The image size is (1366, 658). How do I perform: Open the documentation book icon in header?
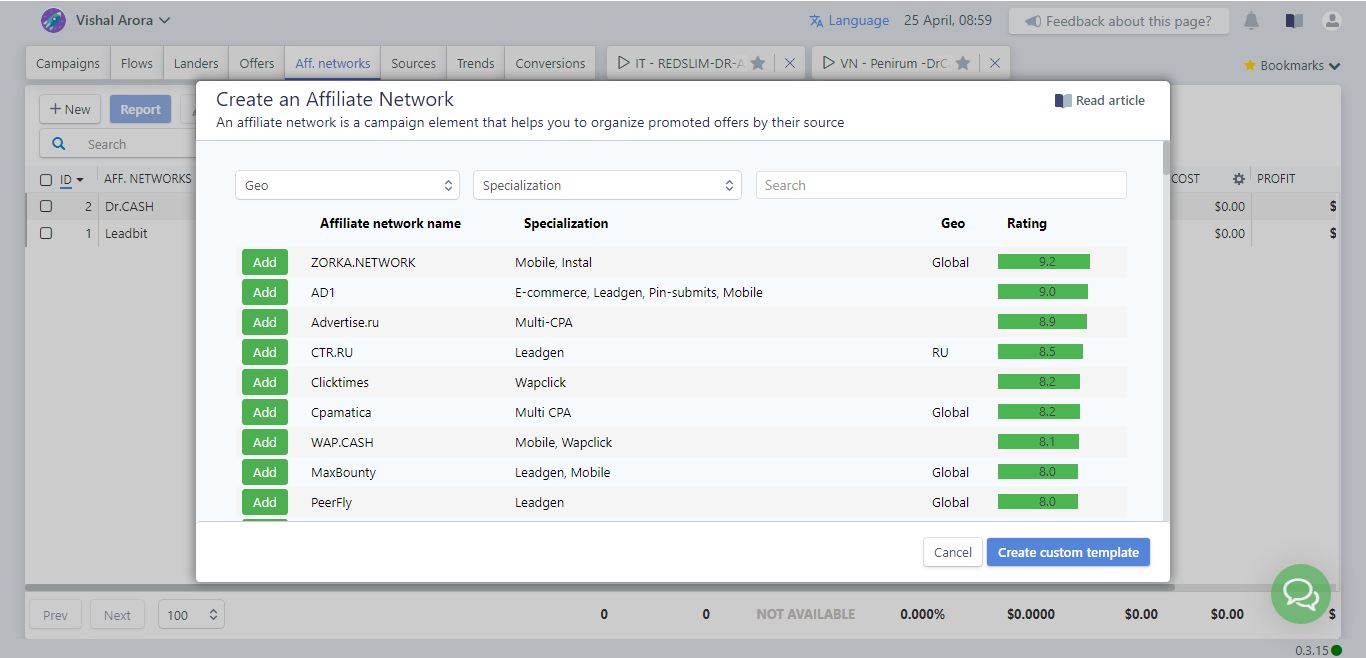tap(1294, 21)
